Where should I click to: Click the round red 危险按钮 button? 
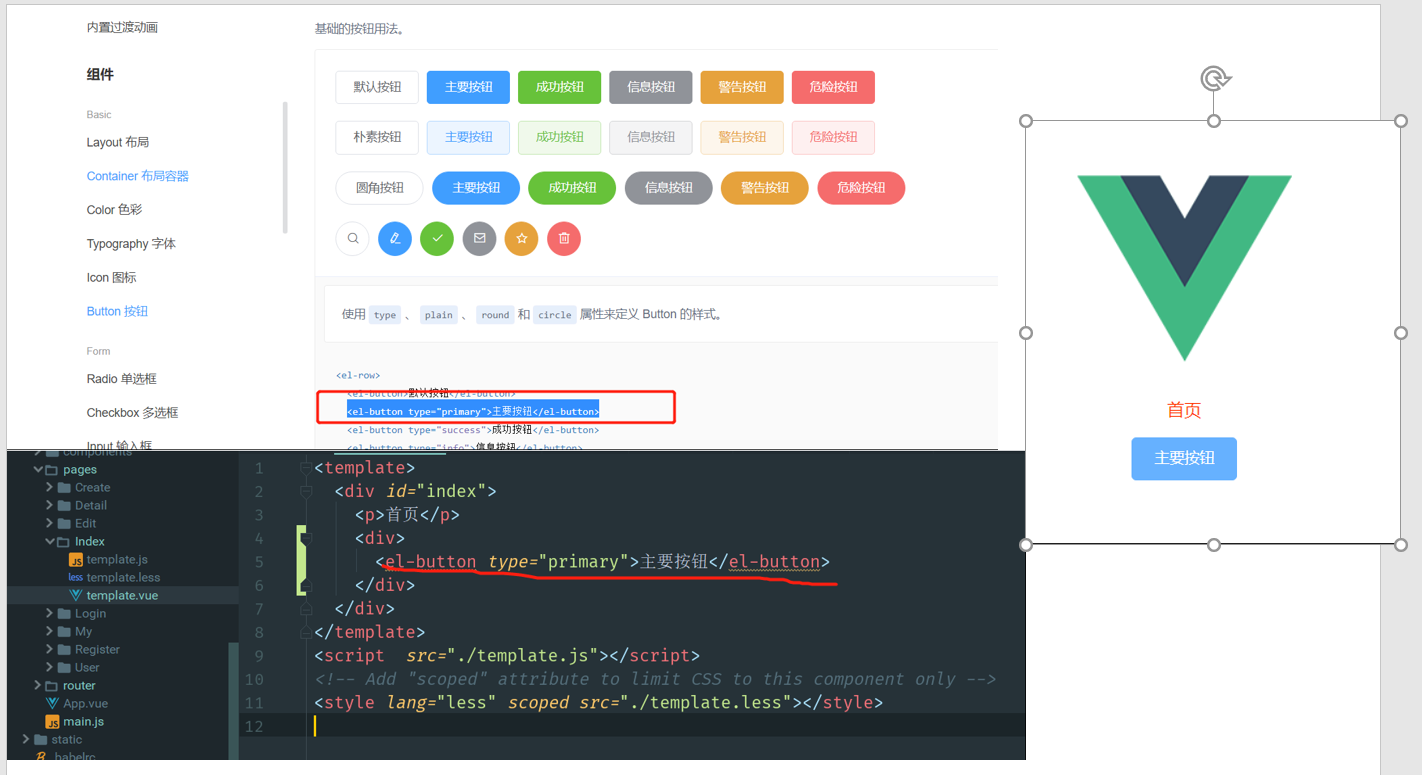pos(861,188)
